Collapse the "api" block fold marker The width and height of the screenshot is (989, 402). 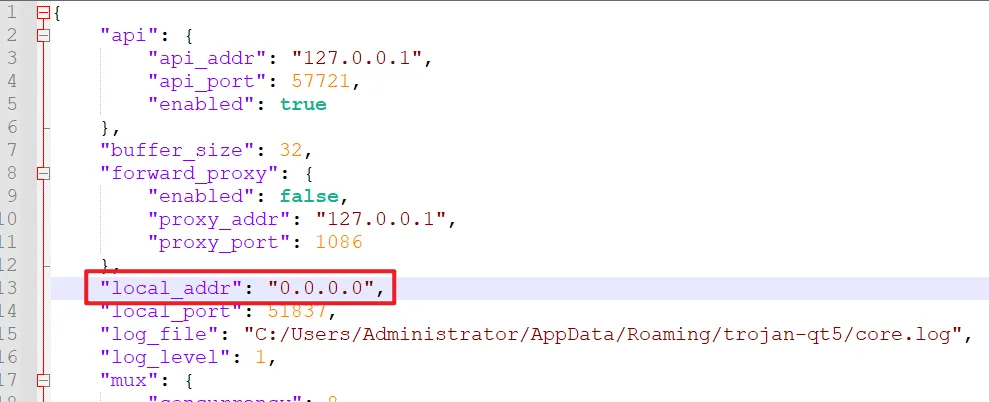coord(42,36)
